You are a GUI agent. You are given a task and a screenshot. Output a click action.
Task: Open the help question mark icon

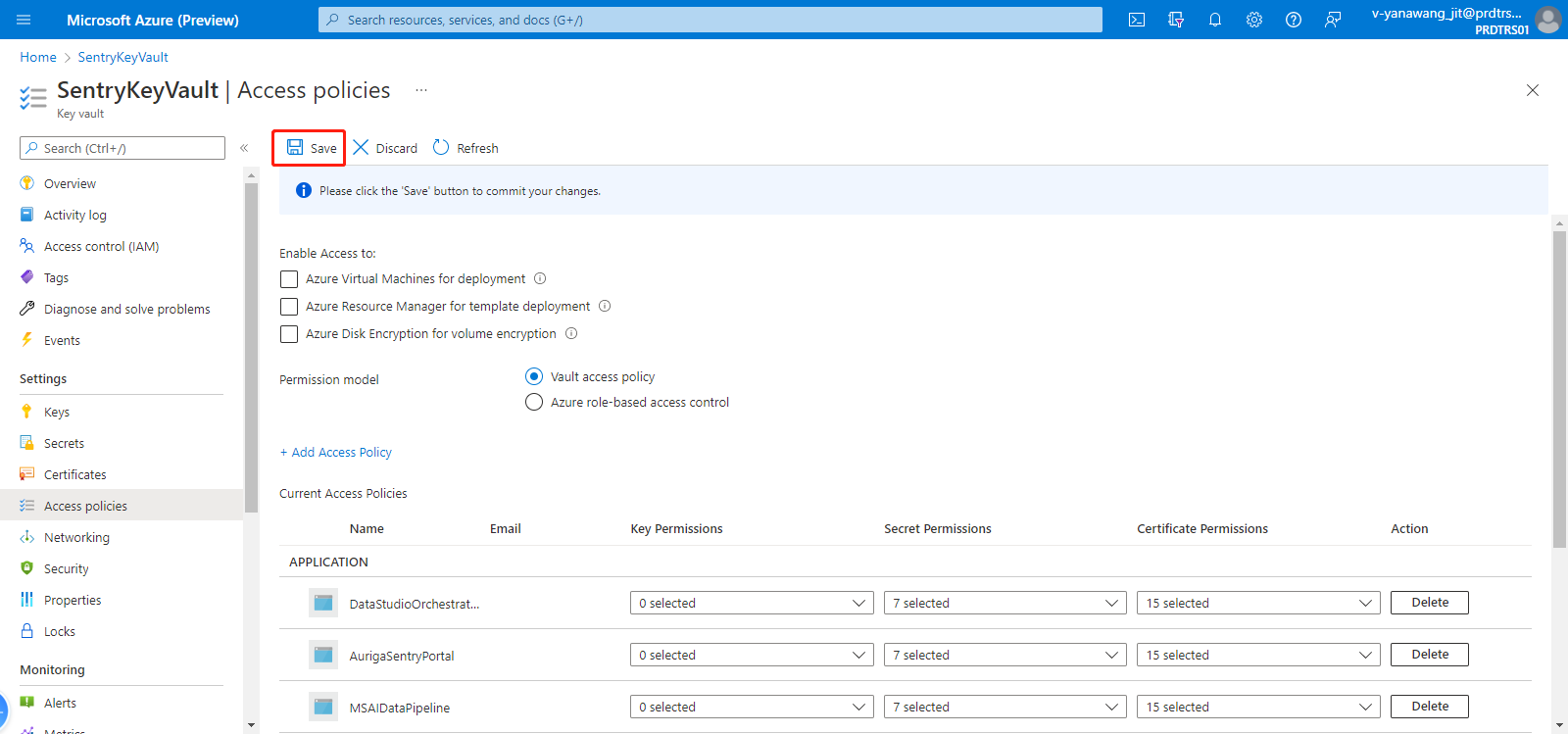1294,20
